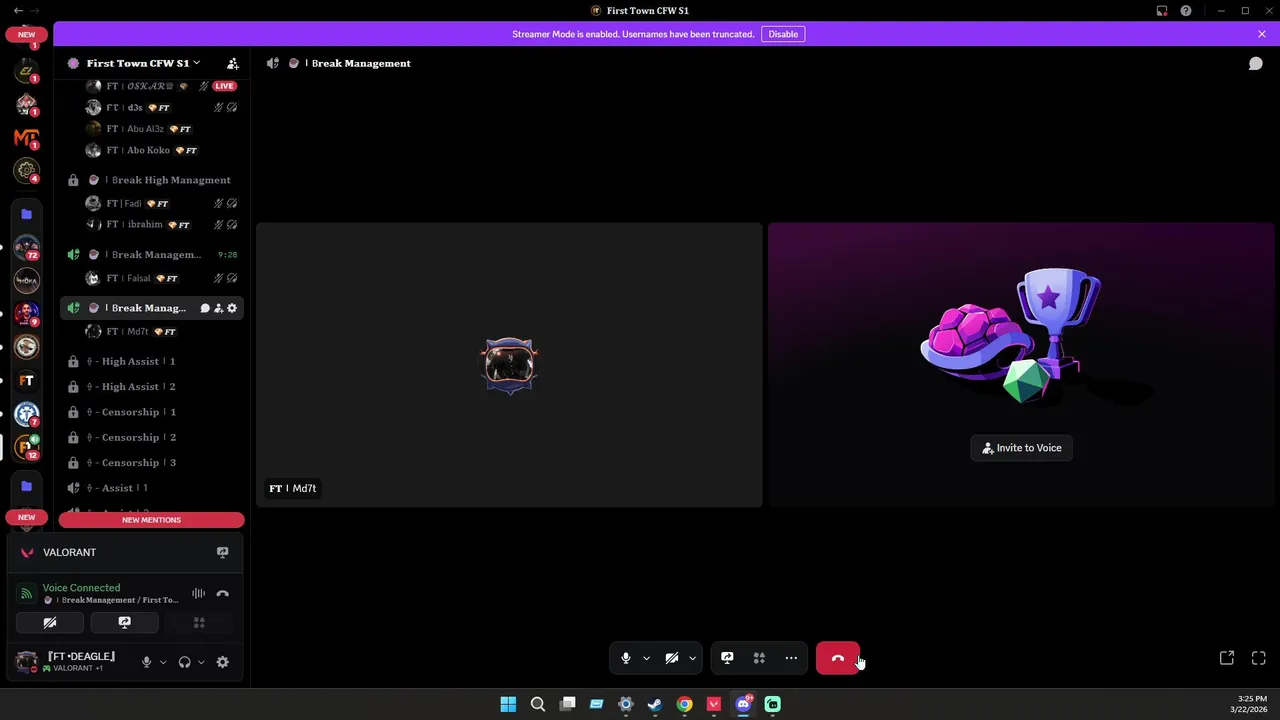The image size is (1280, 720).
Task: Stream VALORANT from the game panel
Action: (x=222, y=552)
